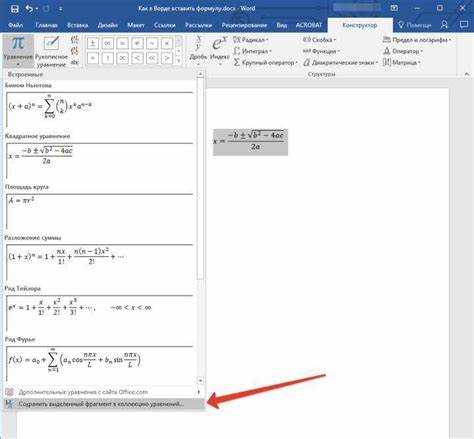Choose the Квадратное уравнение built-in equation
This screenshot has height=439, width=474.
pos(100,160)
